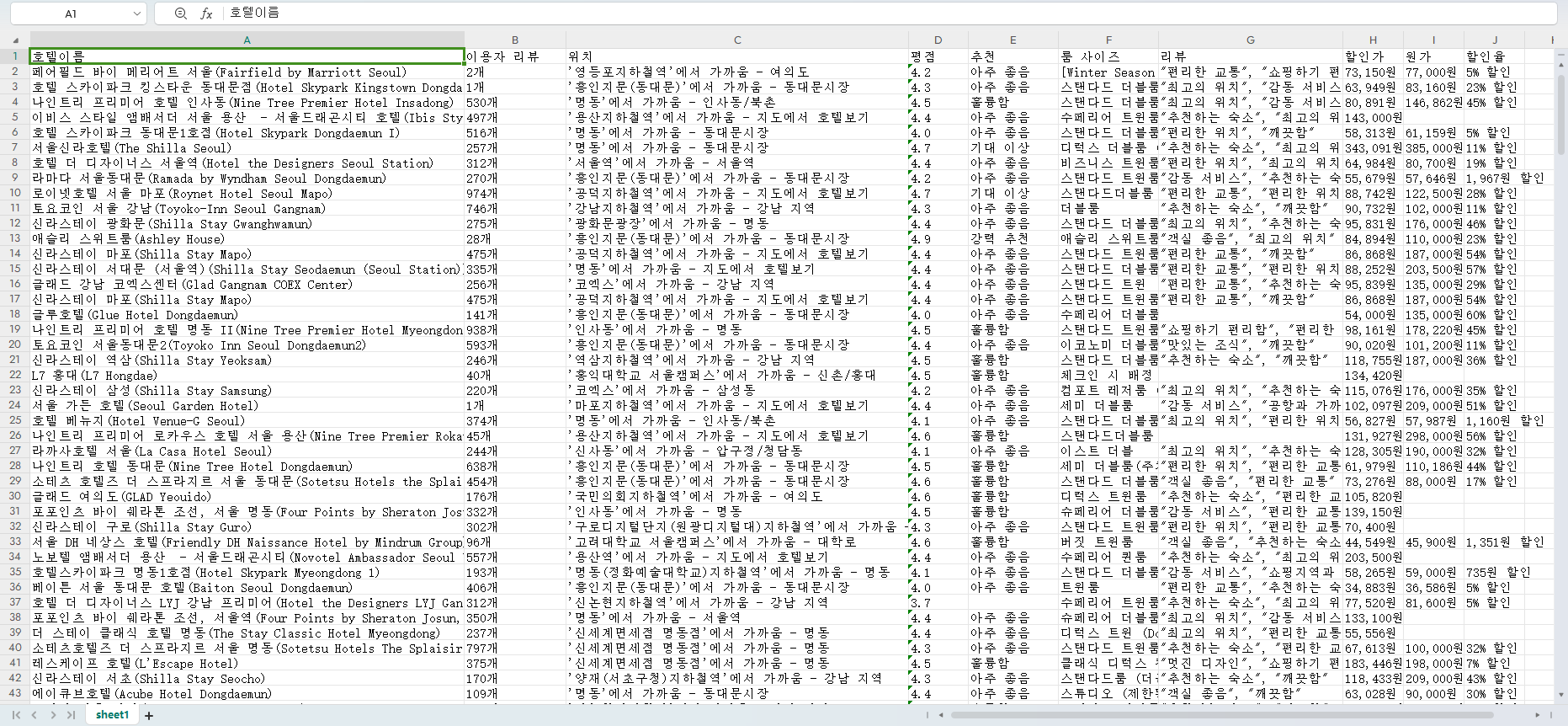Select column D header
1568x726 pixels.
pyautogui.click(x=938, y=40)
